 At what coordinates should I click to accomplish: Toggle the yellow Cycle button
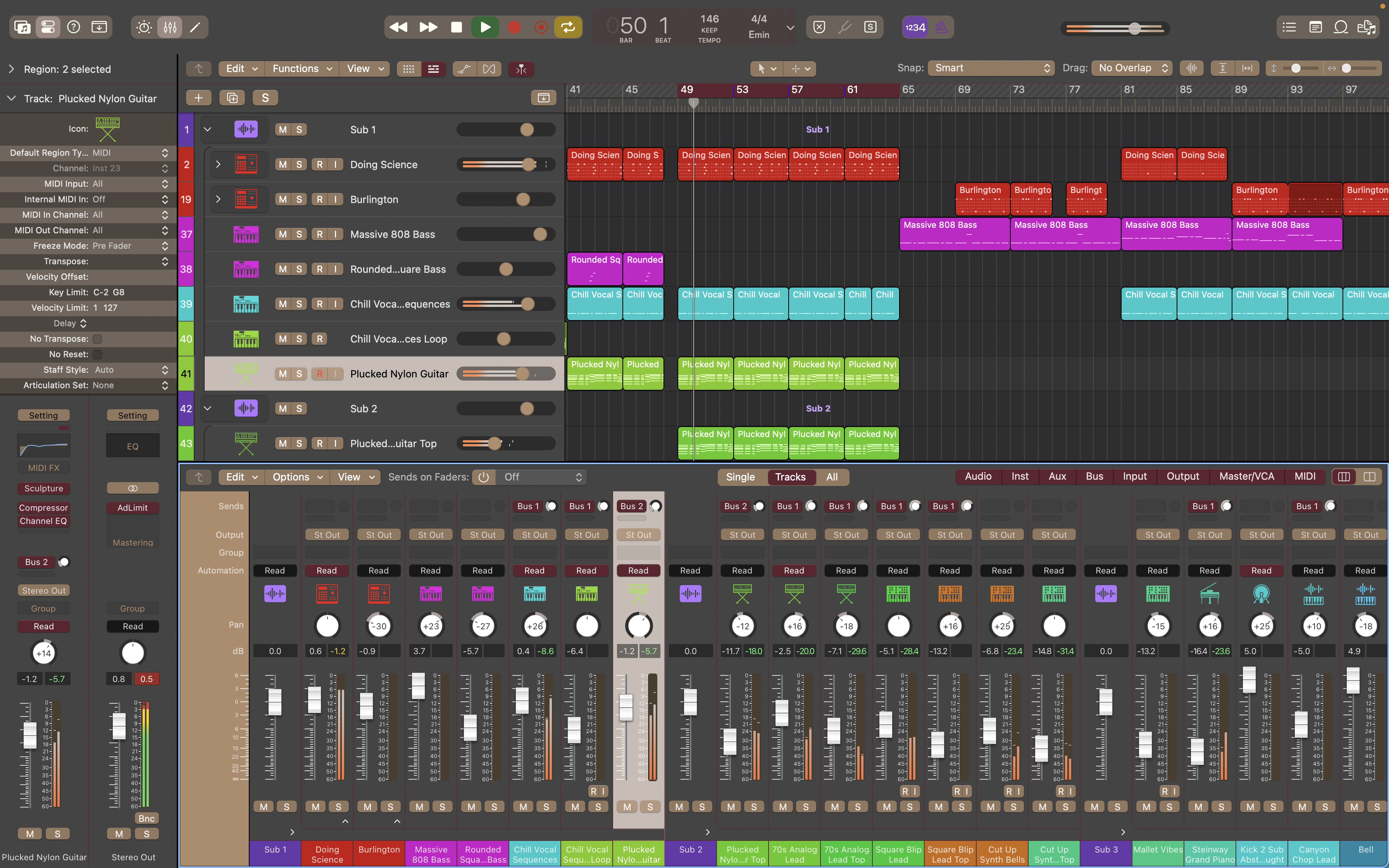coord(568,27)
